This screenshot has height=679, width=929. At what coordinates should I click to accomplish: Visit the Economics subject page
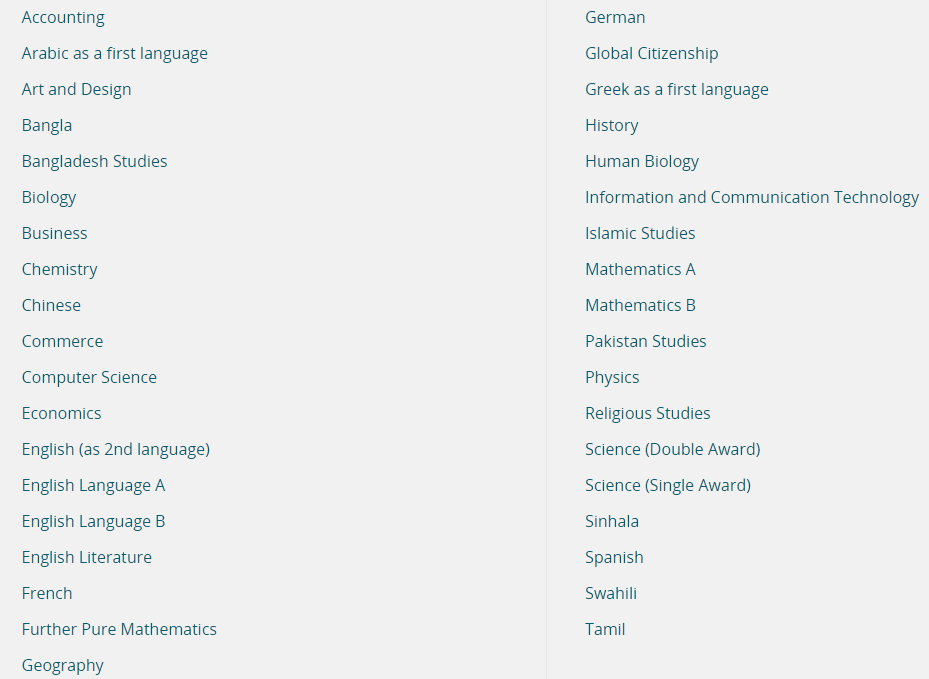tap(62, 414)
